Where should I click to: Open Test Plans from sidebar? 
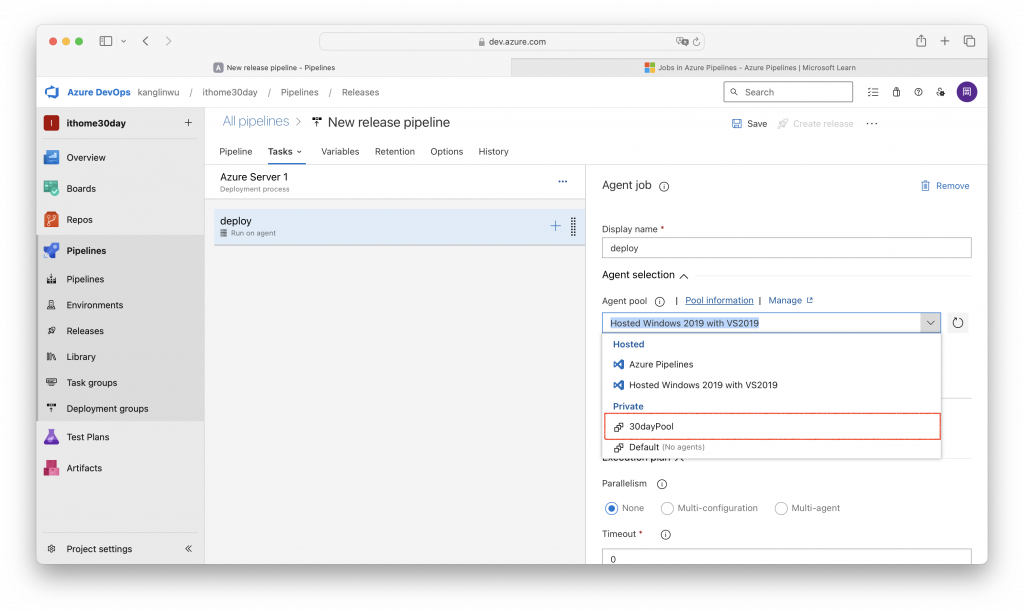point(88,437)
